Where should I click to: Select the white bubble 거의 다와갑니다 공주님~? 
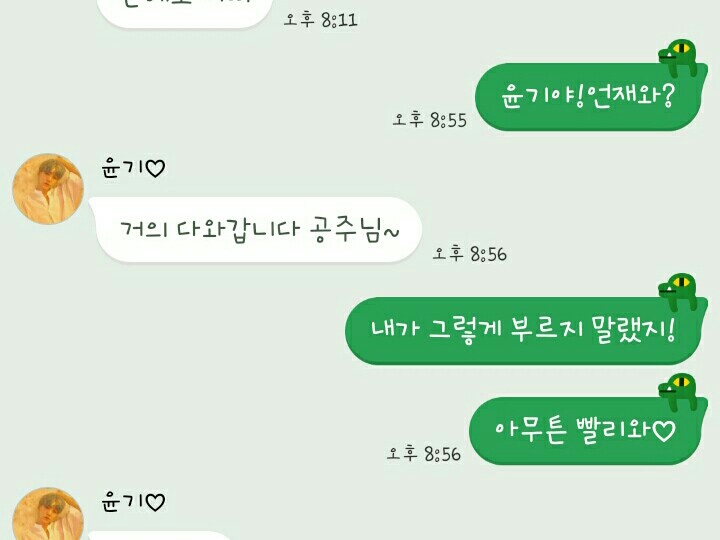255,230
